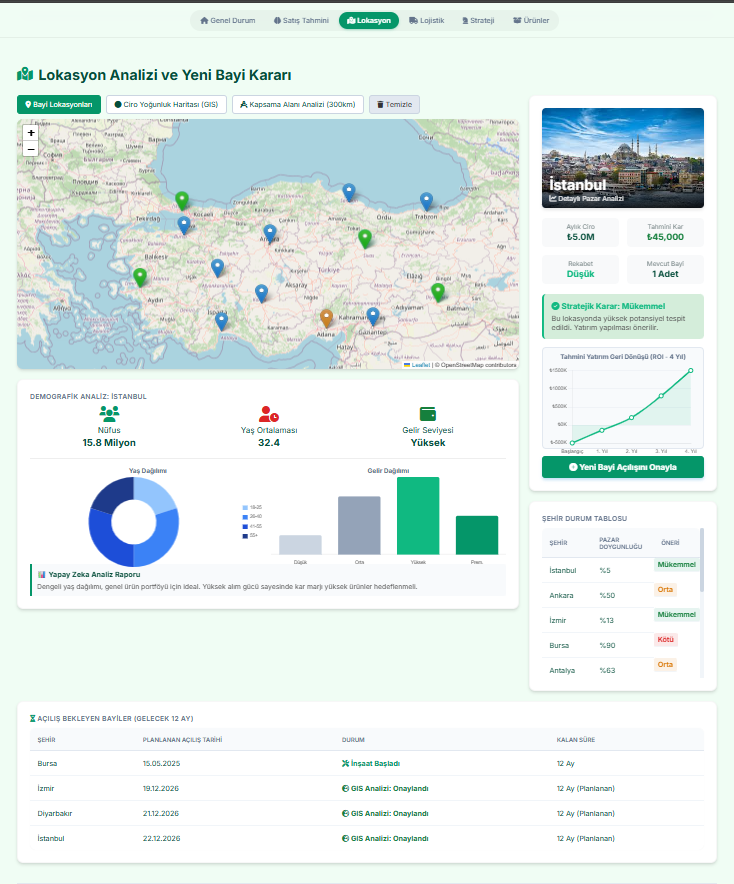Click the Yüksek income bar
Screen dimensions: 734x884
[418, 516]
